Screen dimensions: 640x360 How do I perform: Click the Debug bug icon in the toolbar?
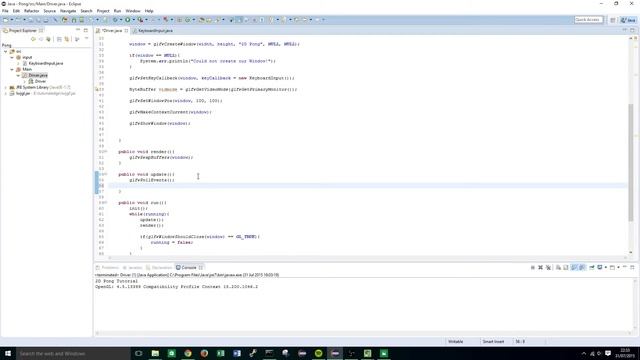coord(116,20)
